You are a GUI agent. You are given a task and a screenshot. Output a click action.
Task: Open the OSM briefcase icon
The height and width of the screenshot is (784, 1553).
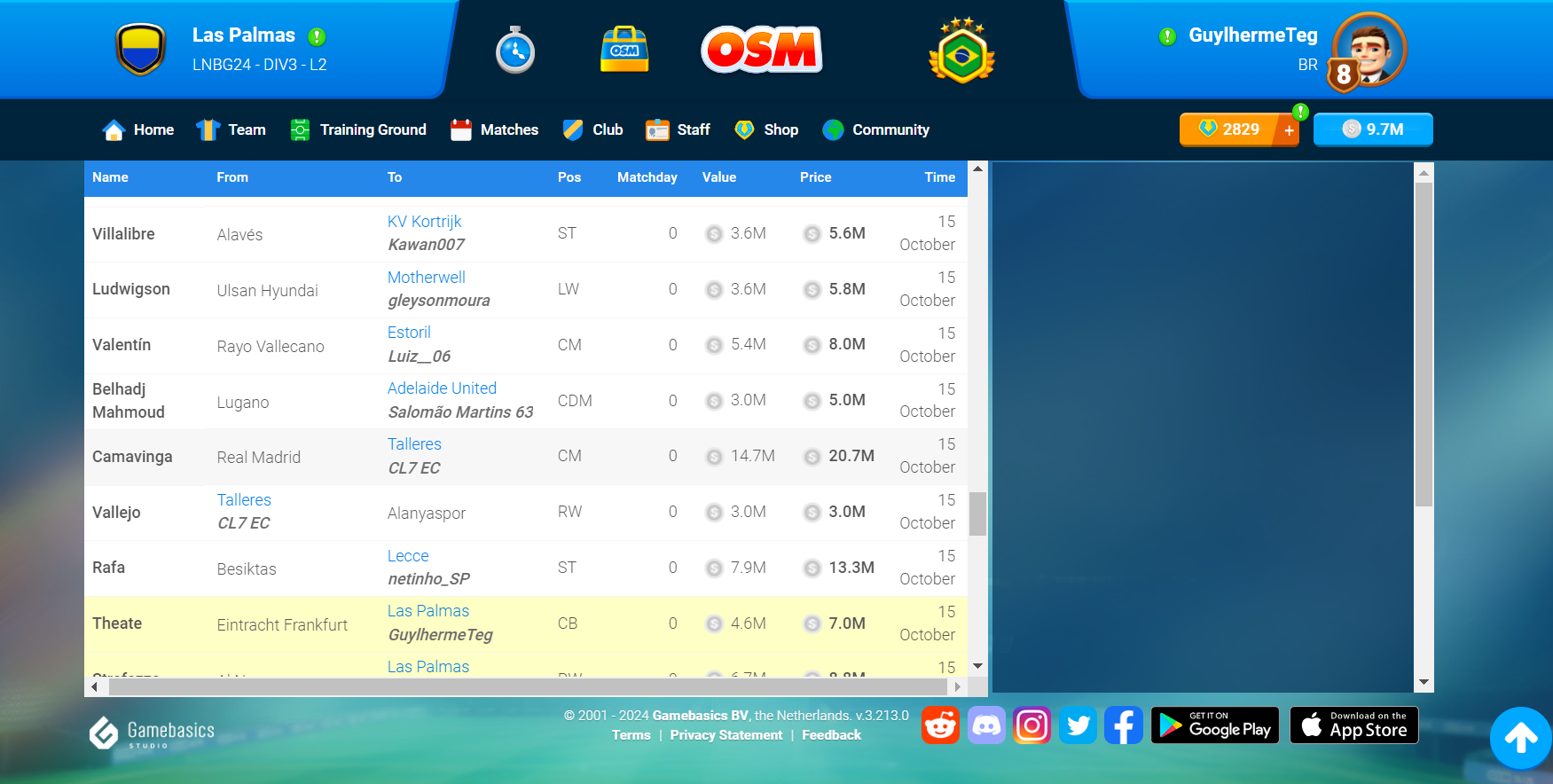pos(624,50)
